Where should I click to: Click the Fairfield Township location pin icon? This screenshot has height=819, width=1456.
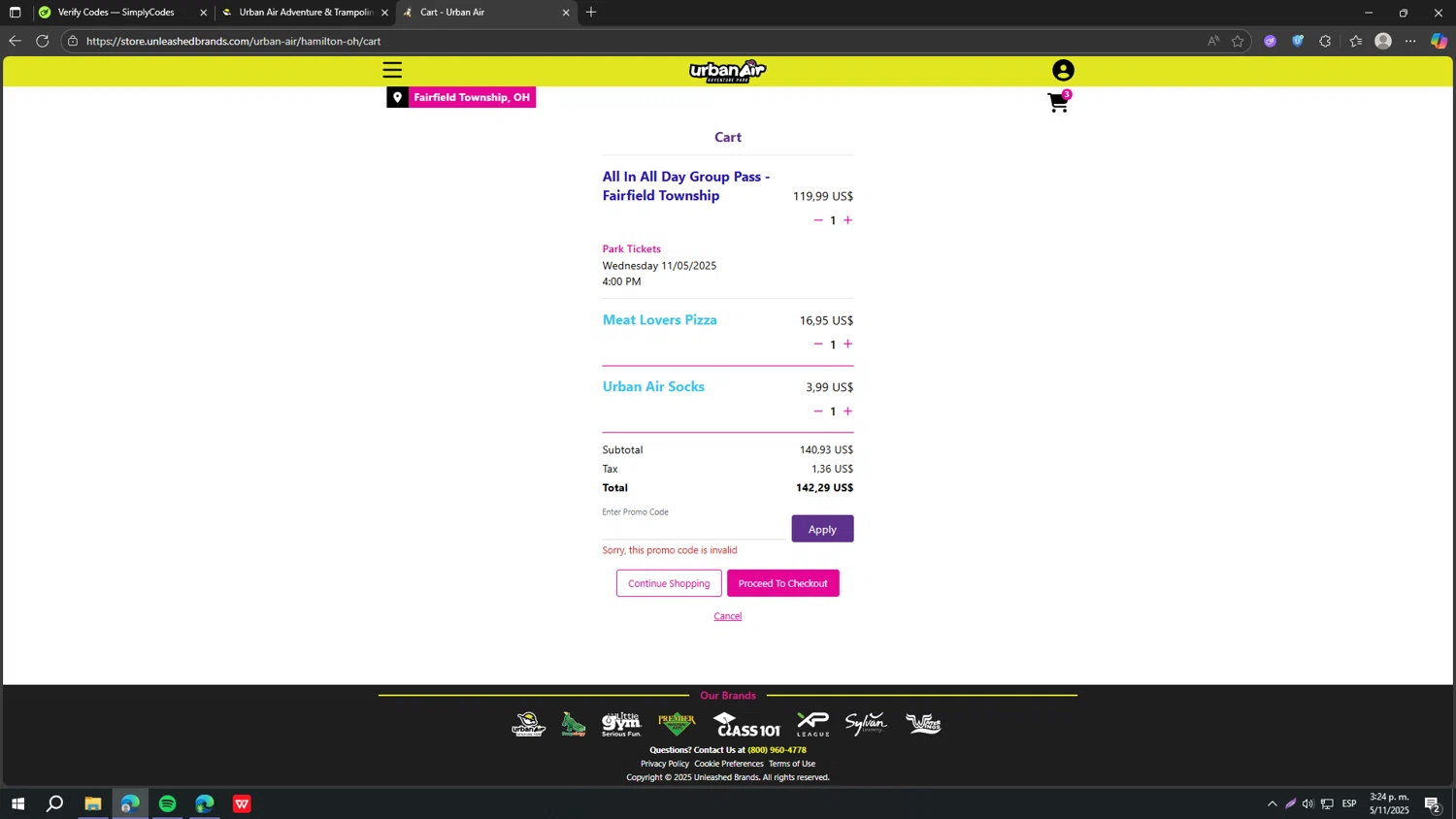397,97
